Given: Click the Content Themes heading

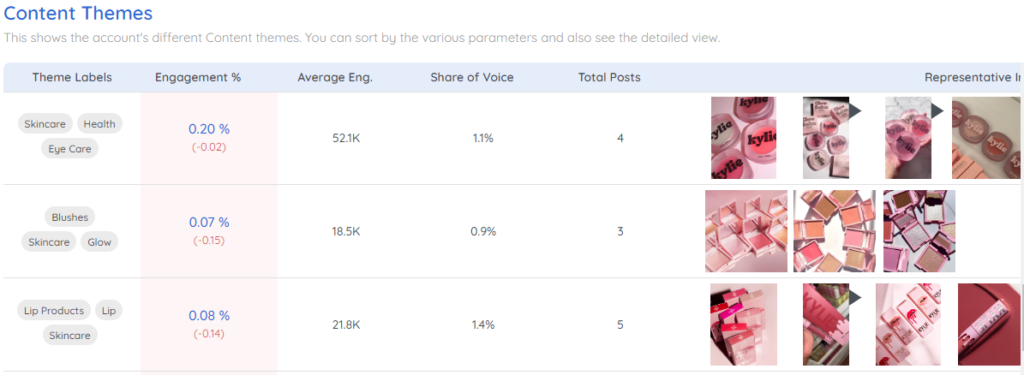Looking at the screenshot, I should click(x=78, y=13).
